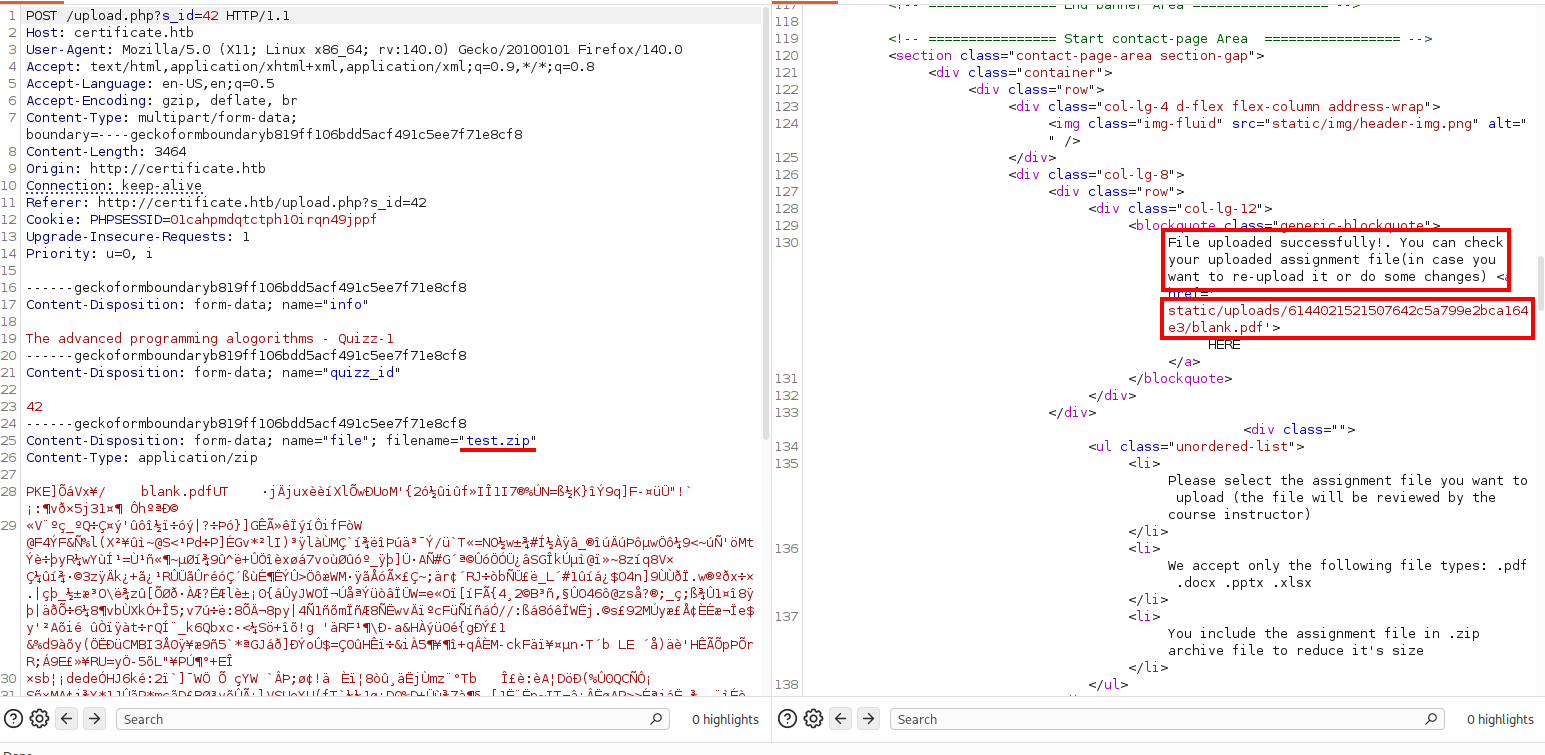Click the User-Agent header line
This screenshot has width=1545, height=755.
[354, 50]
